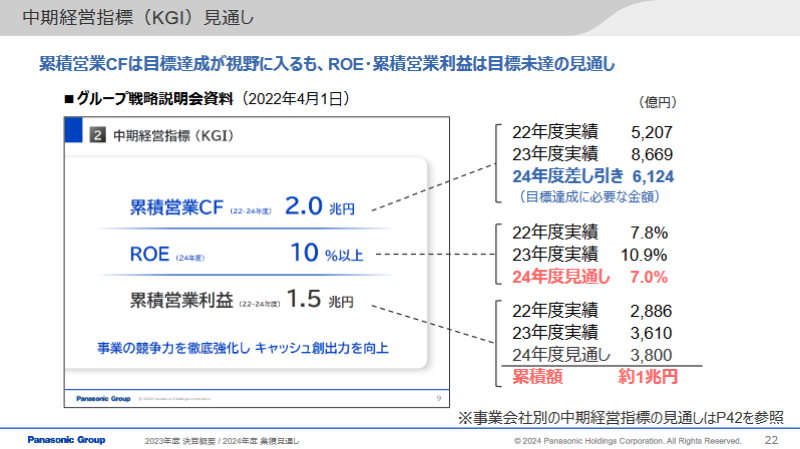This screenshot has width=800, height=449.
Task: Click 24年度差し引き 6,124 row
Action: pyautogui.click(x=593, y=176)
